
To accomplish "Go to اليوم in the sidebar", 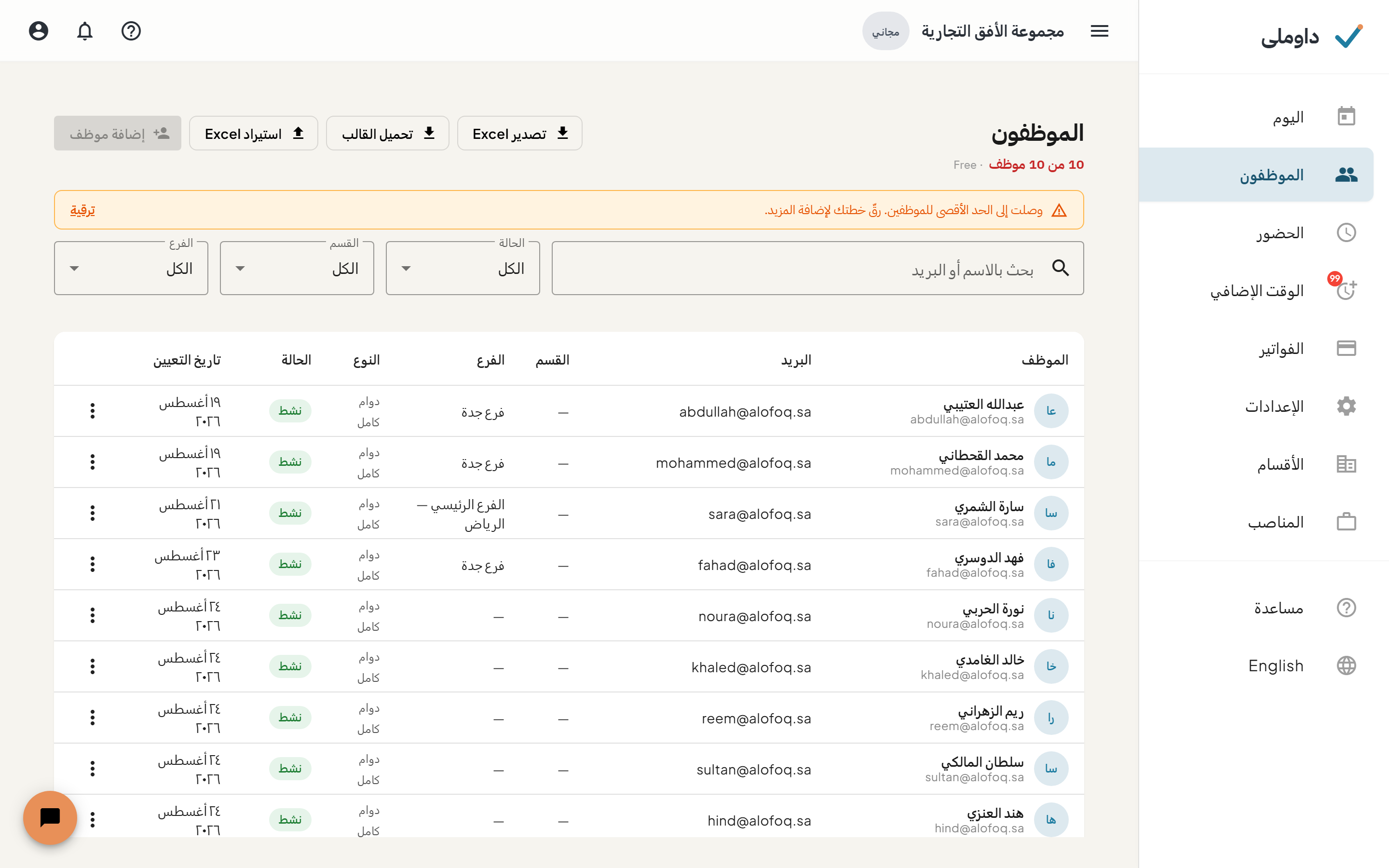I will pyautogui.click(x=1256, y=117).
